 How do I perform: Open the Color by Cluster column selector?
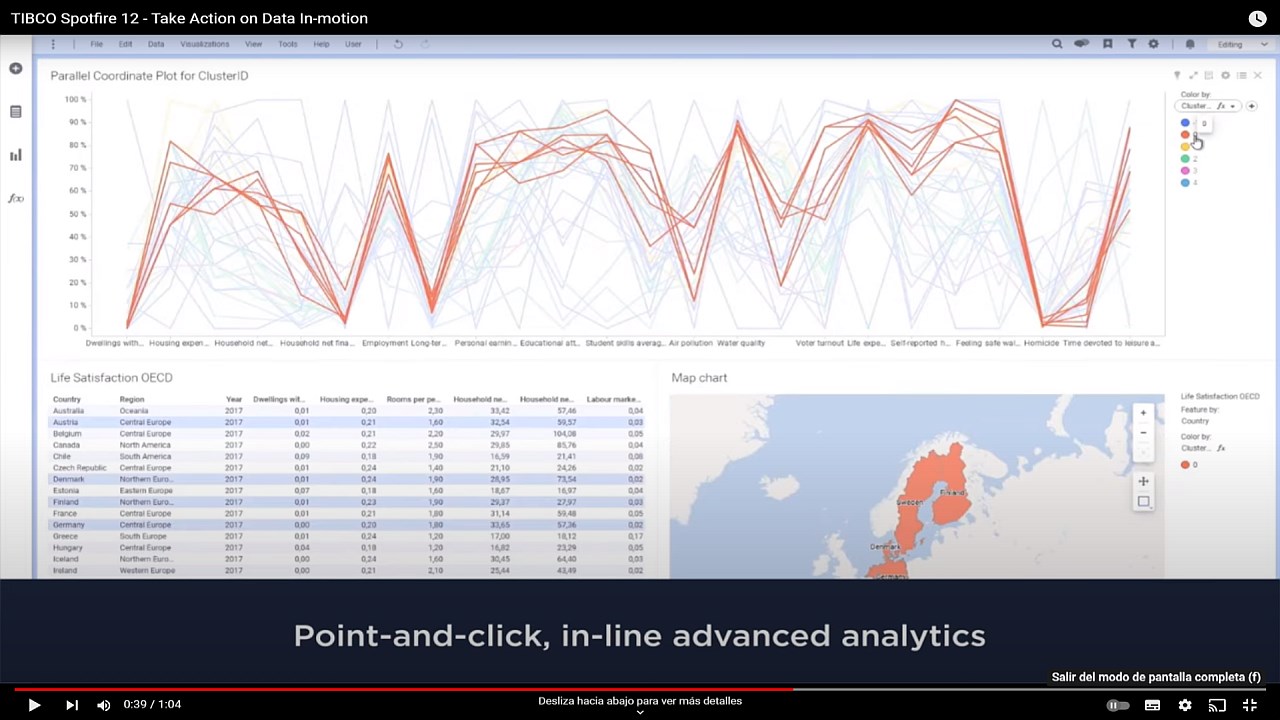pyautogui.click(x=1208, y=106)
